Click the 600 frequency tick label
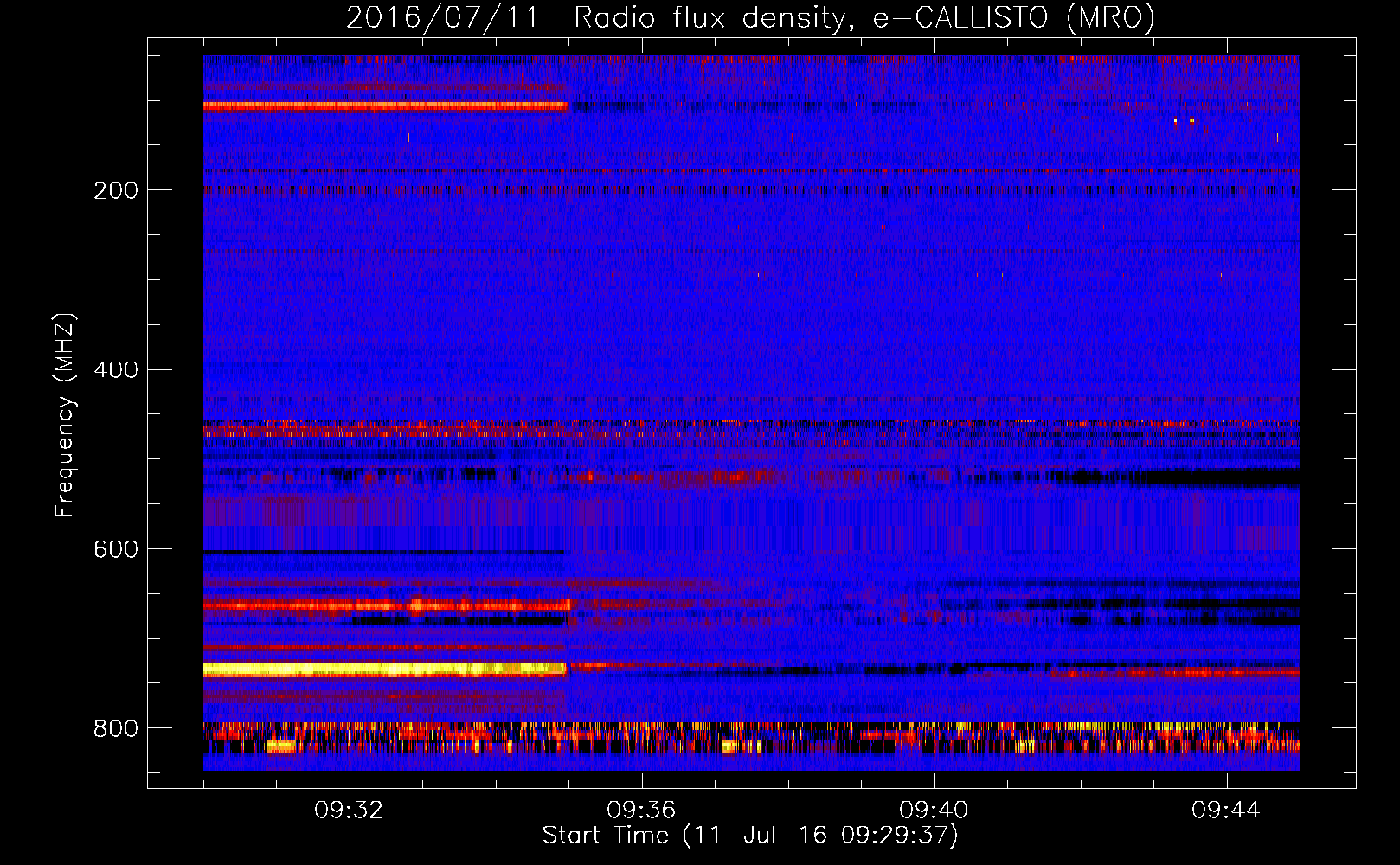 point(116,549)
